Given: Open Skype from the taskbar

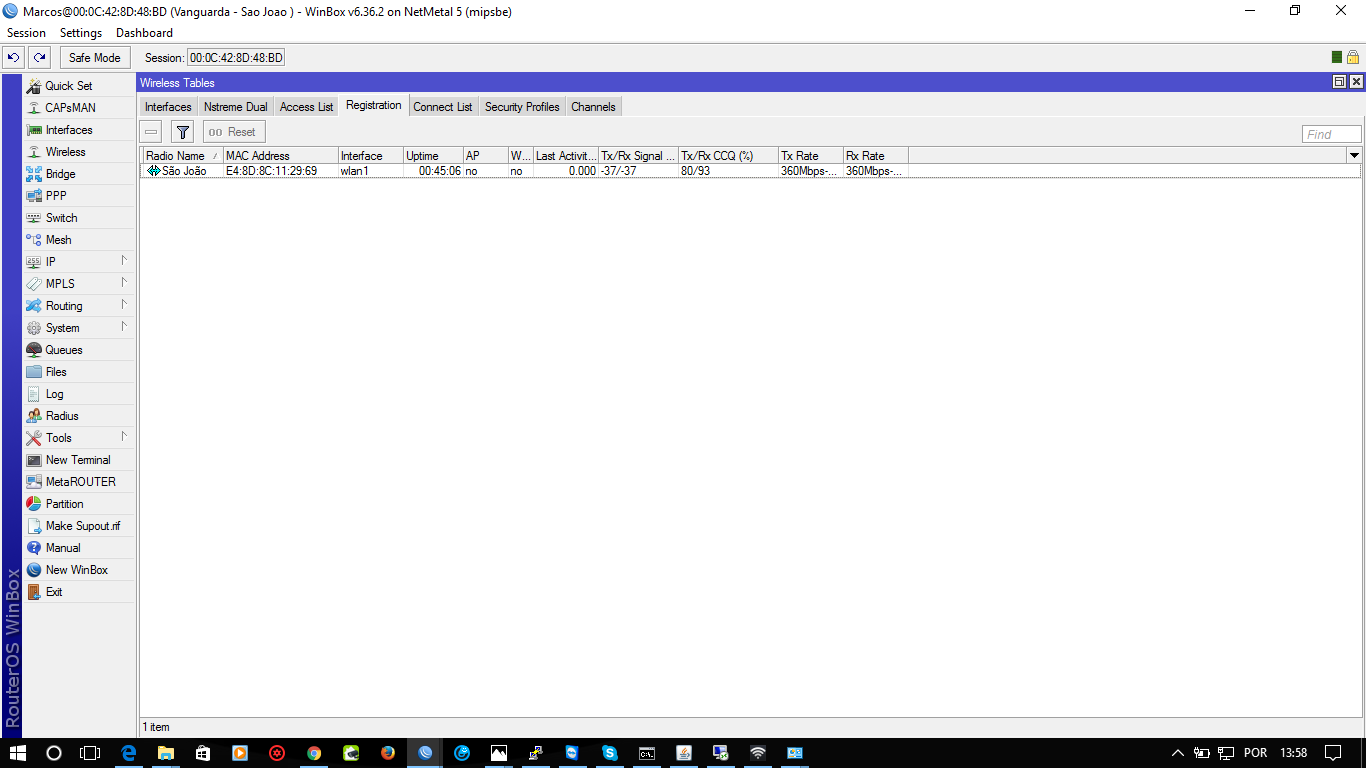Looking at the screenshot, I should click(x=609, y=753).
